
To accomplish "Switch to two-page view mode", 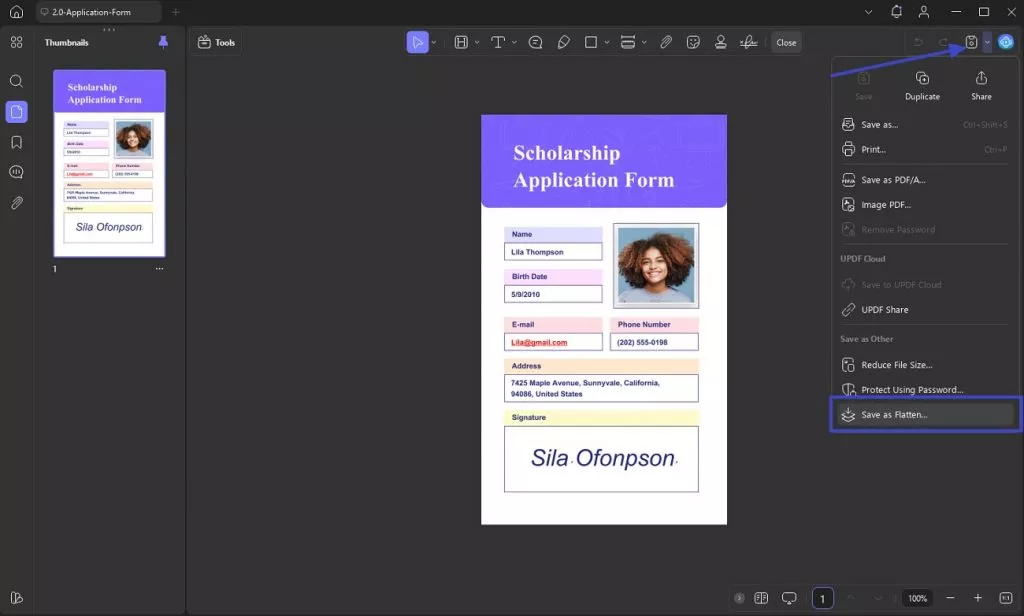I will 761,597.
